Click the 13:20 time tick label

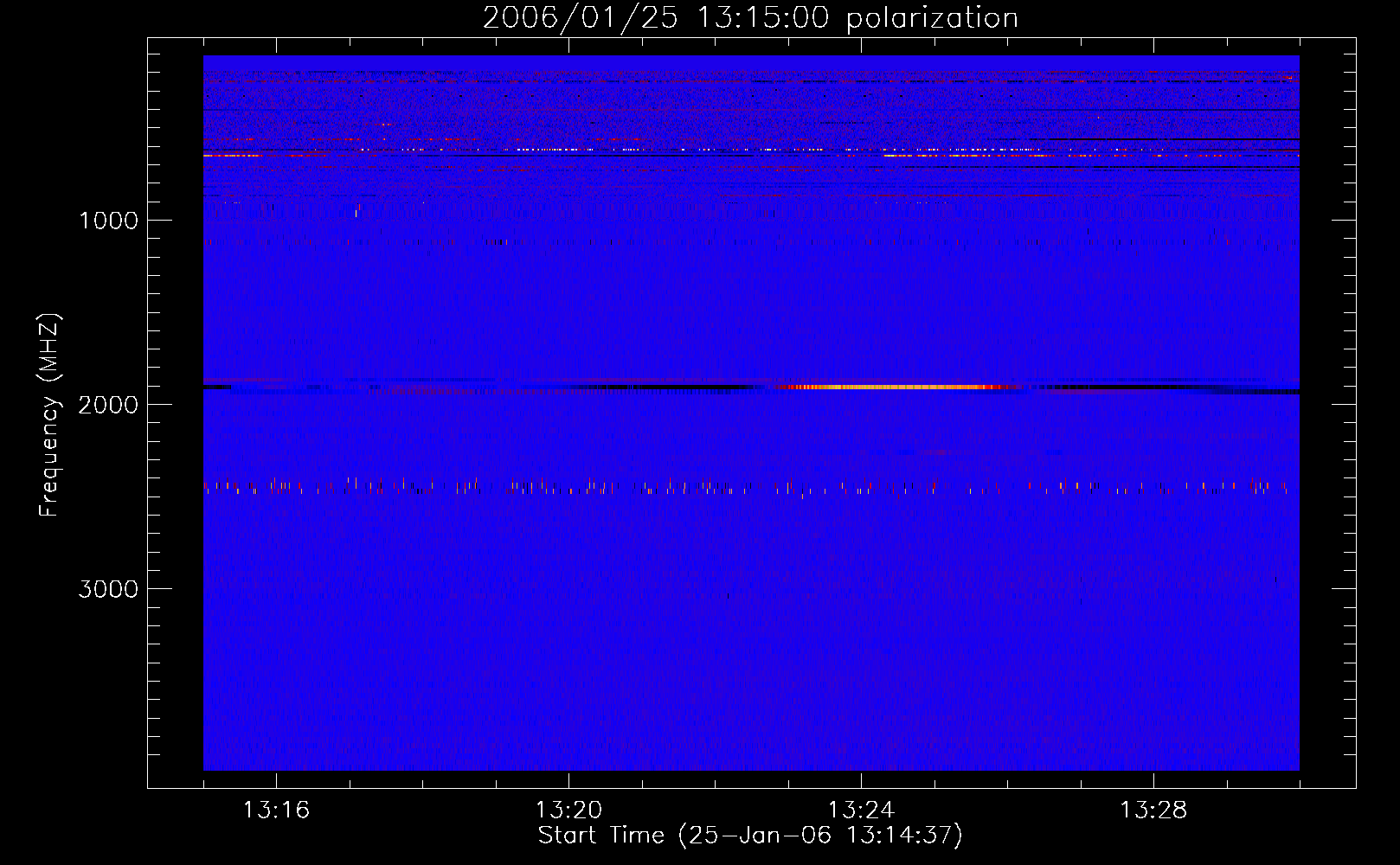click(568, 811)
